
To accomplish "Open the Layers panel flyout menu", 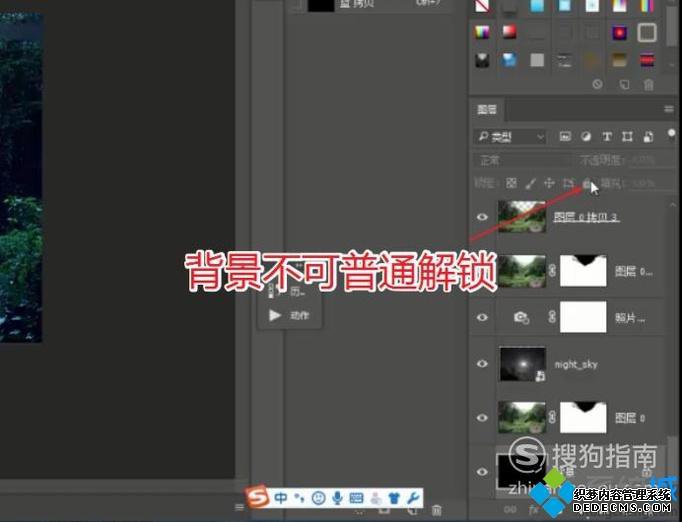I will 669,109.
